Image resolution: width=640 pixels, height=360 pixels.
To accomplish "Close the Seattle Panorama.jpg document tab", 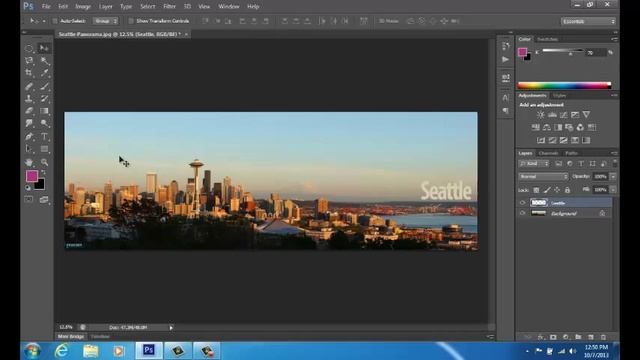I will [186, 34].
